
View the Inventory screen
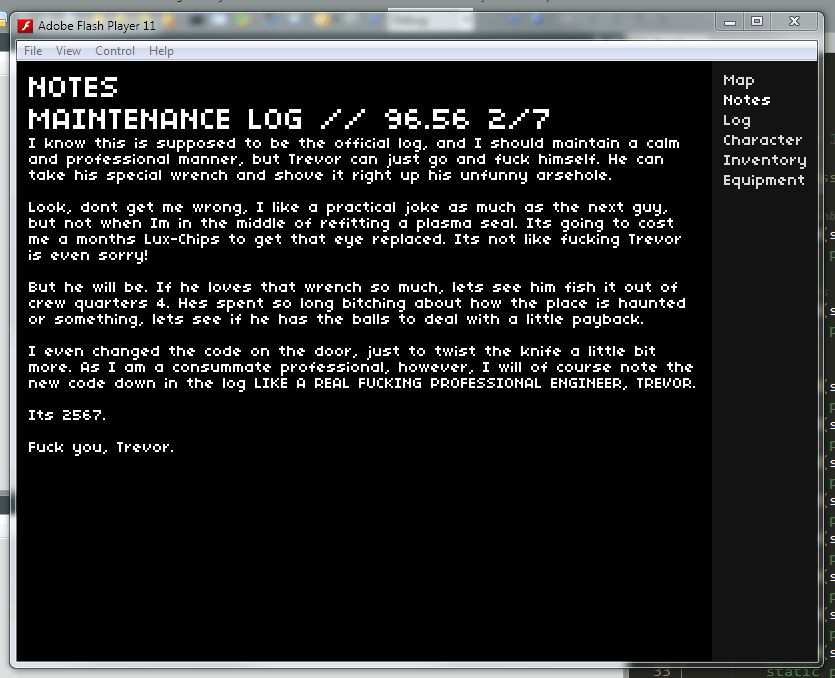(x=764, y=160)
